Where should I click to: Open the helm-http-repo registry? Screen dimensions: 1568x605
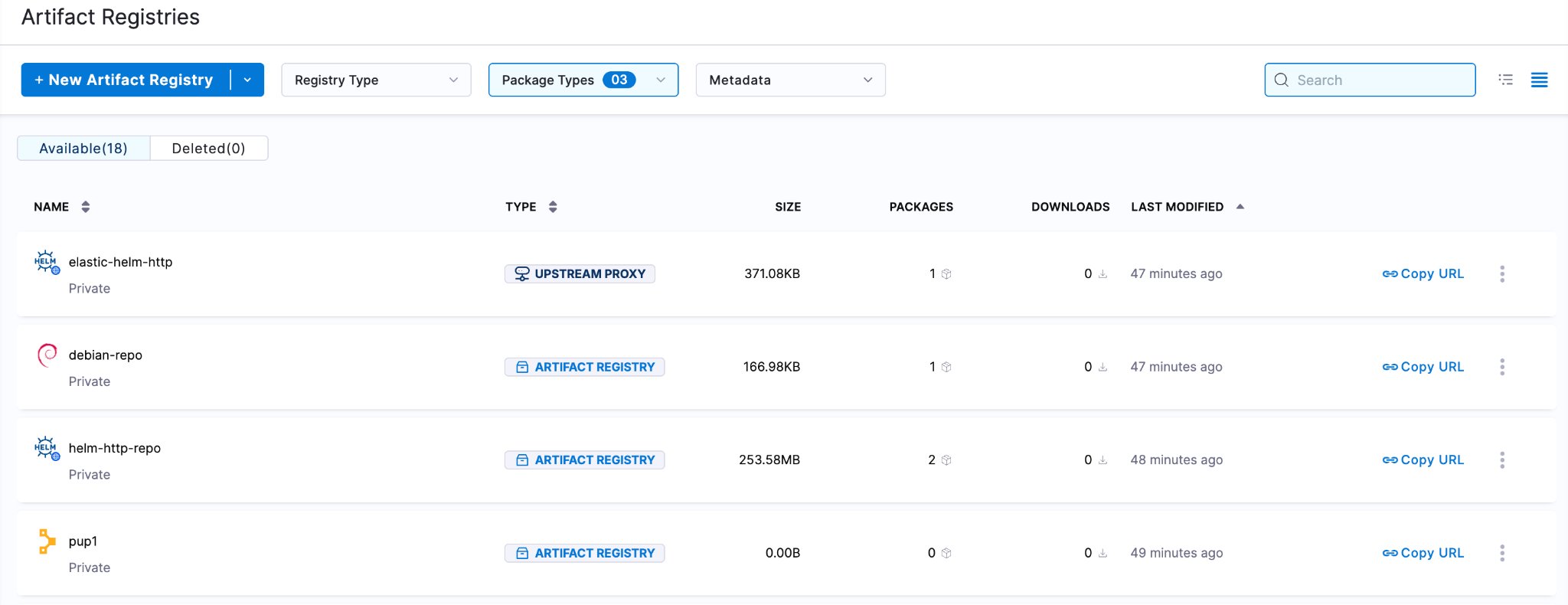(115, 448)
